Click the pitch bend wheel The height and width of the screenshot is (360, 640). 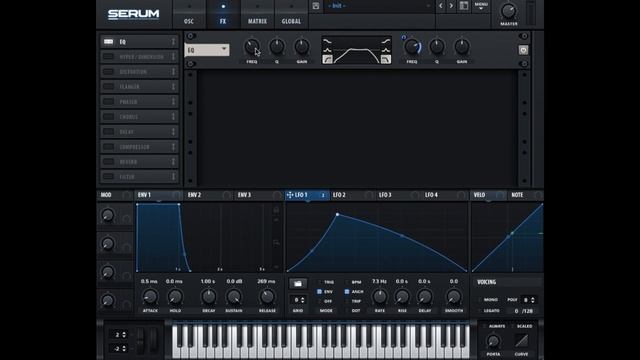(x=140, y=340)
